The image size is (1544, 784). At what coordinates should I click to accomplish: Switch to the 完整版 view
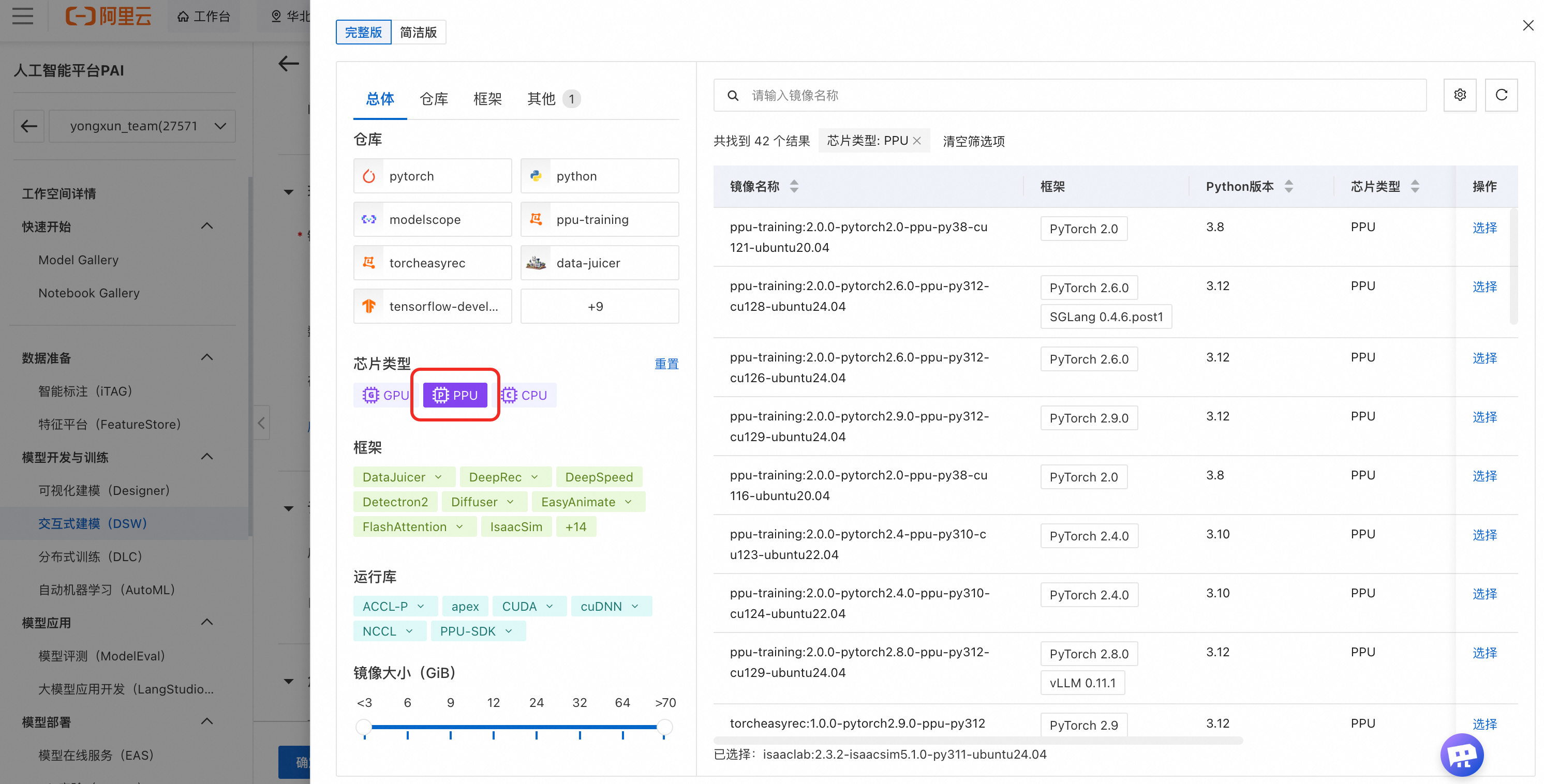click(x=363, y=33)
